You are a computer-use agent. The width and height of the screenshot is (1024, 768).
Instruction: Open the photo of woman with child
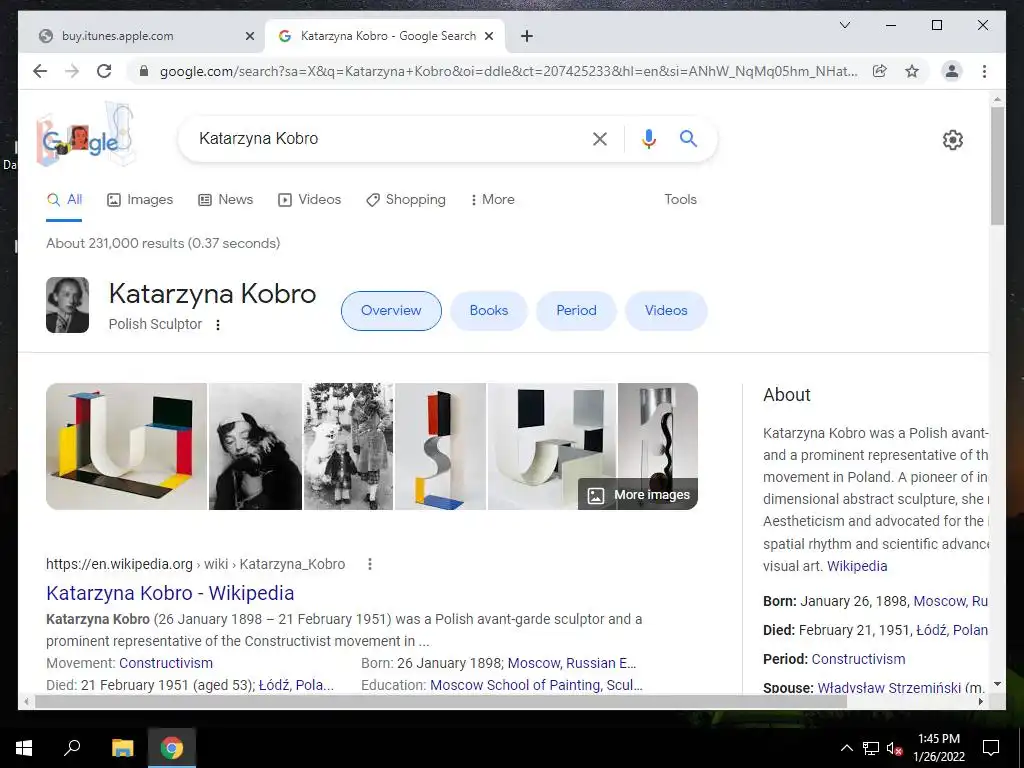pyautogui.click(x=349, y=446)
